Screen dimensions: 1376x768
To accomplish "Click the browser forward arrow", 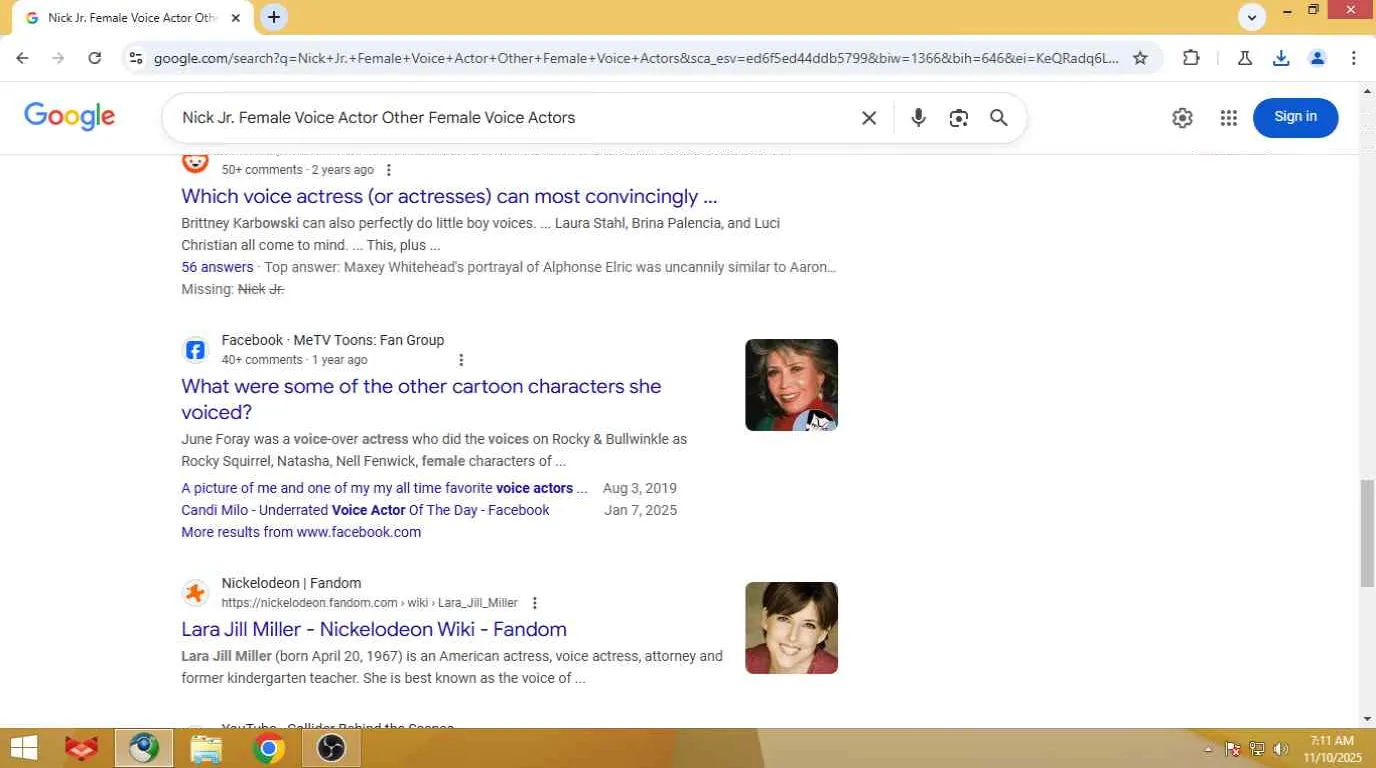I will pos(58,58).
